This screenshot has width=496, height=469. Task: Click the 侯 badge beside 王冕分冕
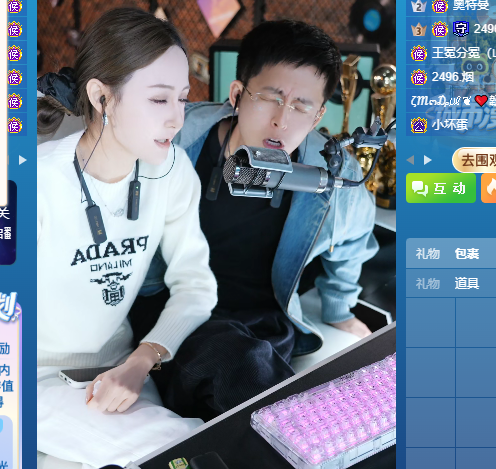coord(419,53)
